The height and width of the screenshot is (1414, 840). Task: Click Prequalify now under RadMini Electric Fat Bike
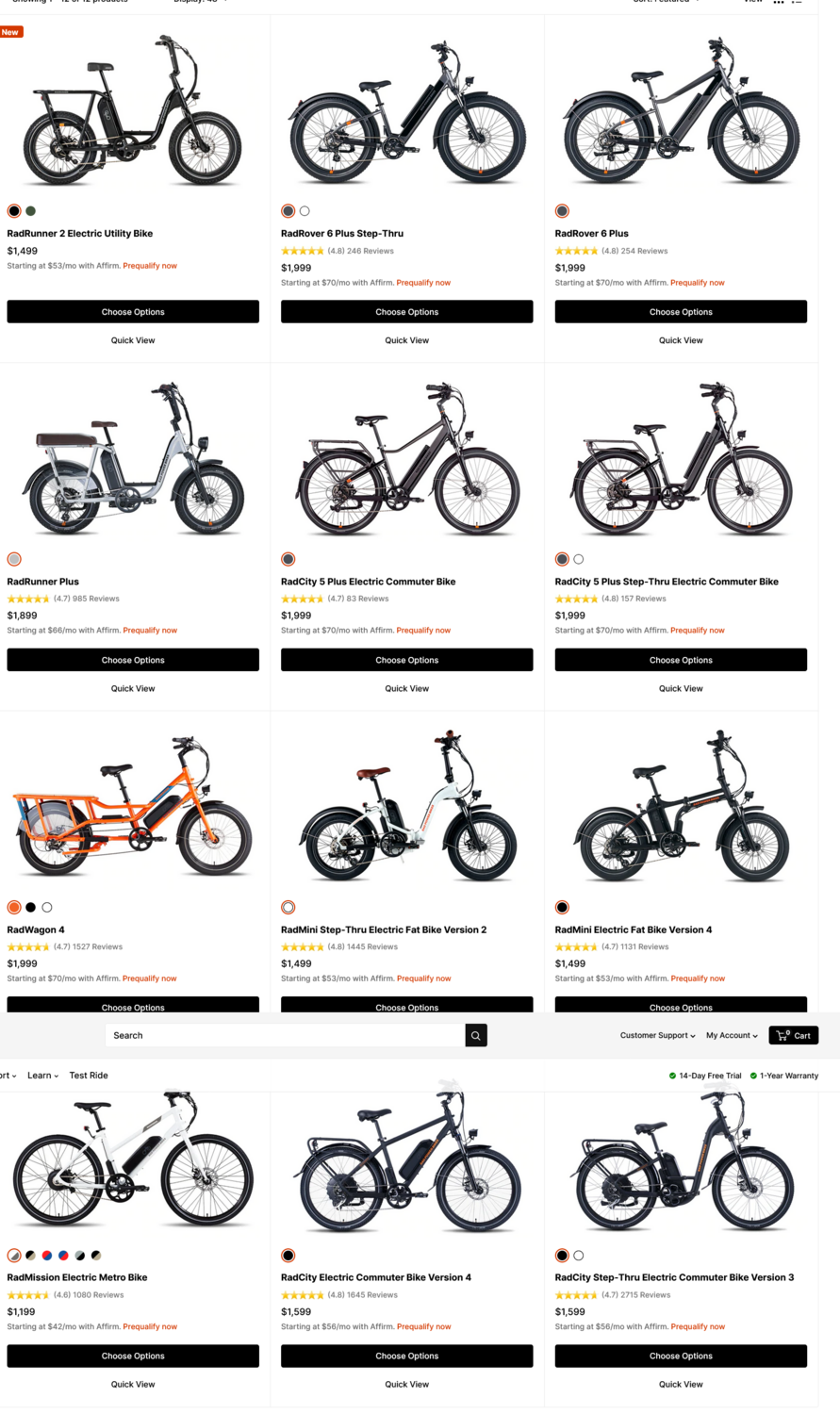click(x=698, y=978)
